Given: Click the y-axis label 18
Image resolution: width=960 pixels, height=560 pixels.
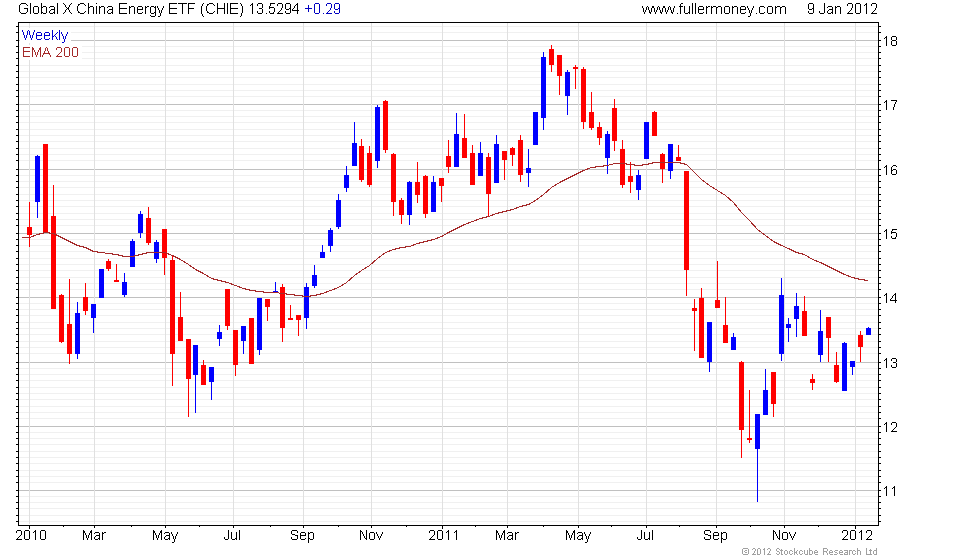Looking at the screenshot, I should (x=890, y=42).
